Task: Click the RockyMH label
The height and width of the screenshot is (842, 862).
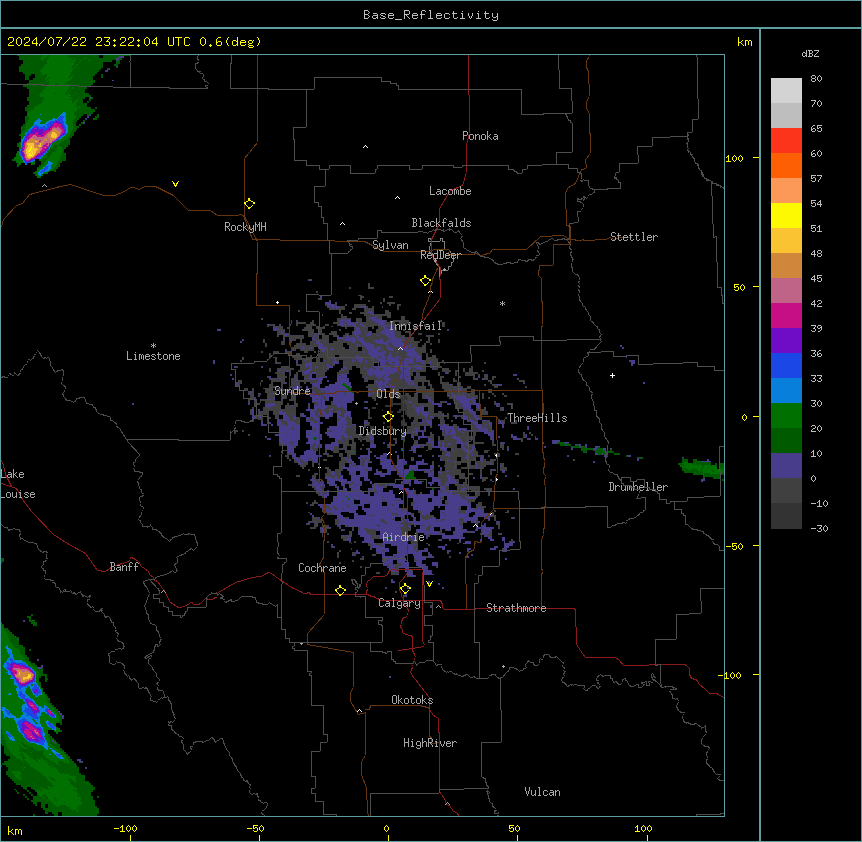Action: (245, 227)
